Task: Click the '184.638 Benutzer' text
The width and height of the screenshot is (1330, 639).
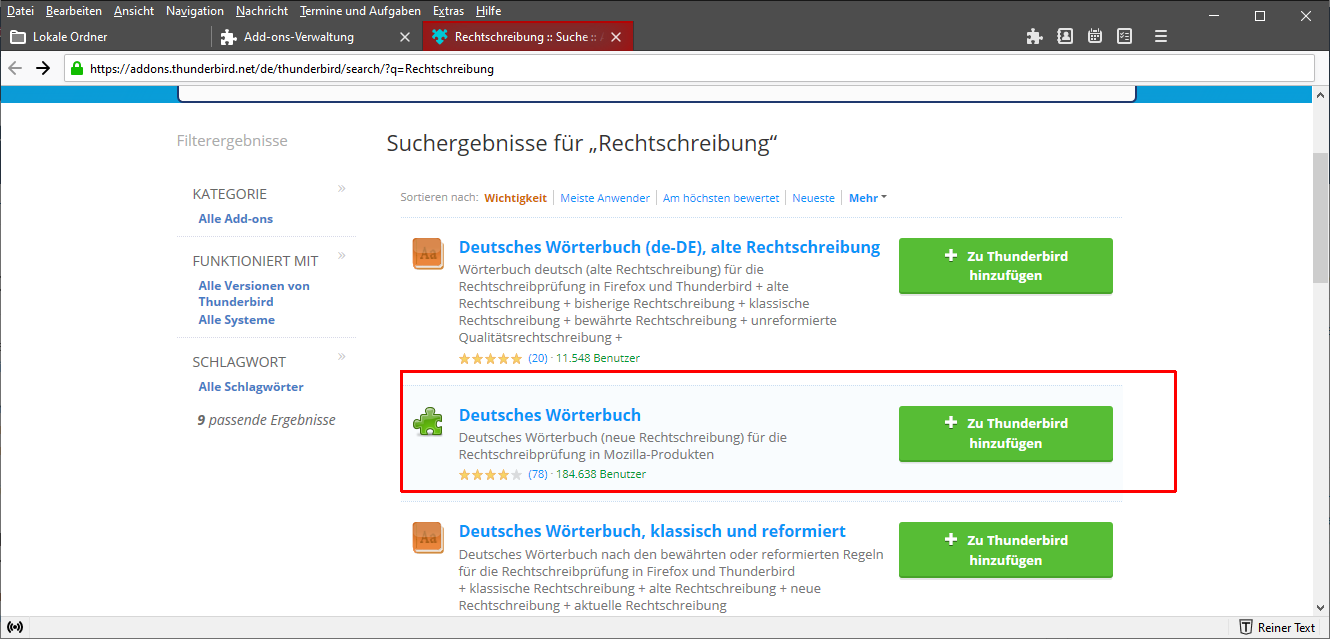Action: click(601, 474)
